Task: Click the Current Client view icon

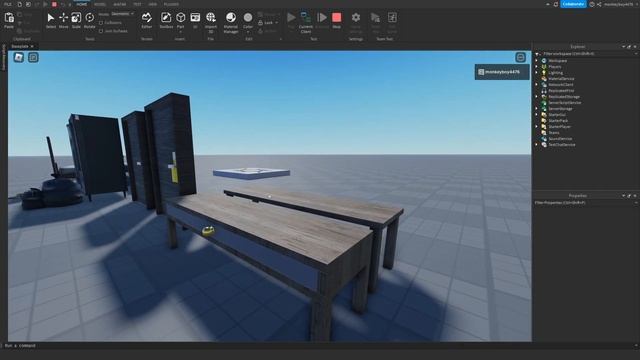Action: pyautogui.click(x=306, y=18)
